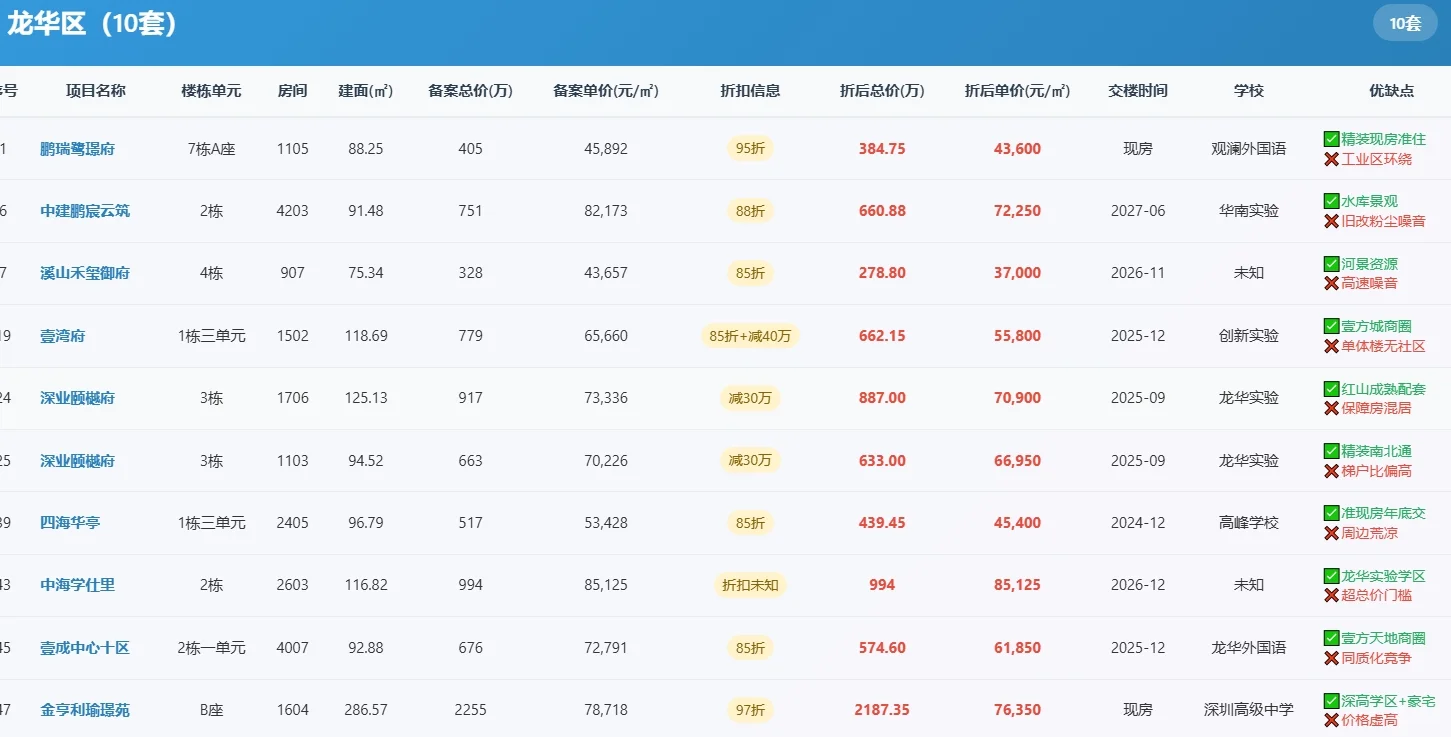
Task: Click the 95折 discount badge
Action: [x=750, y=149]
